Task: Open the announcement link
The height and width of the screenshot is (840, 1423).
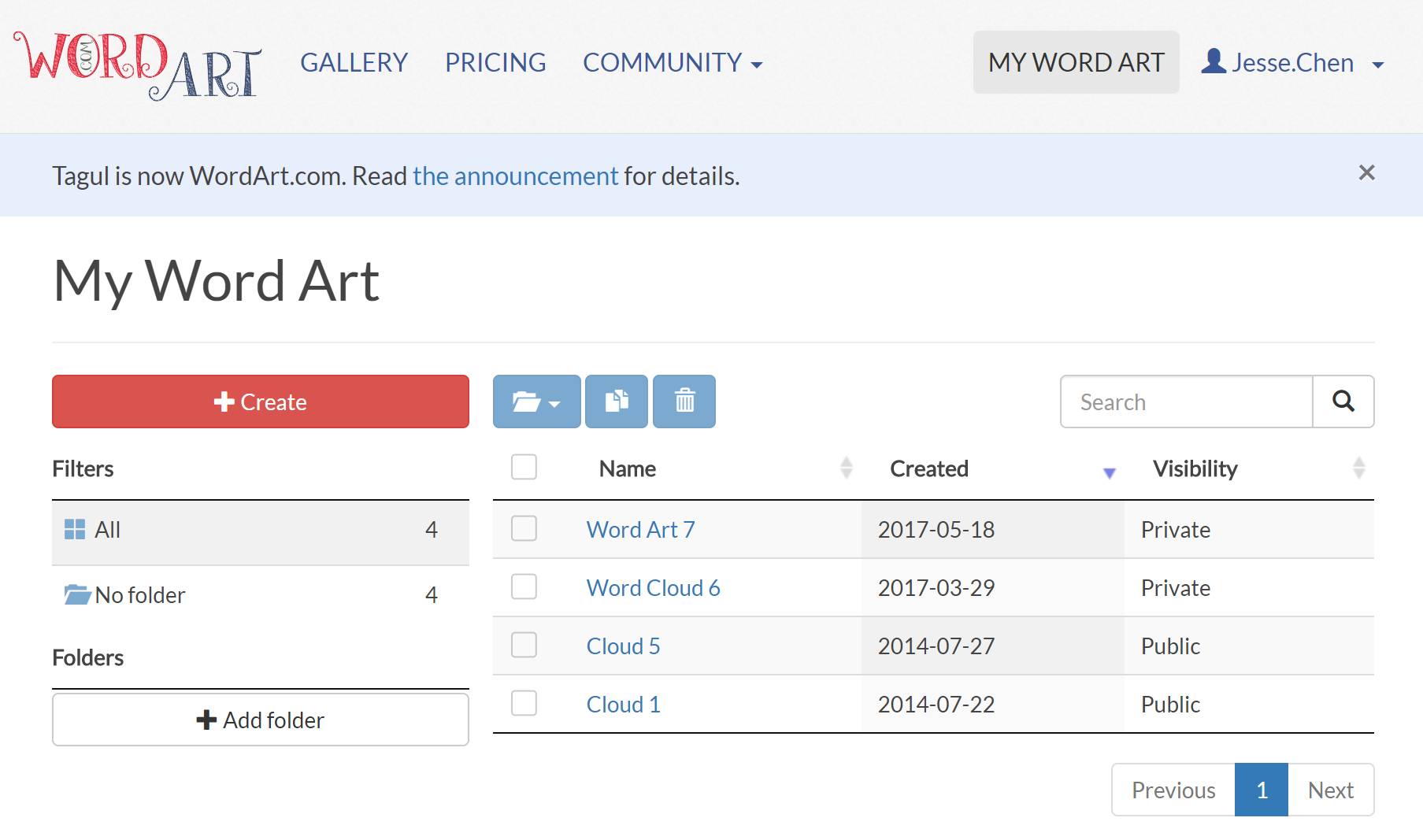Action: (x=515, y=176)
